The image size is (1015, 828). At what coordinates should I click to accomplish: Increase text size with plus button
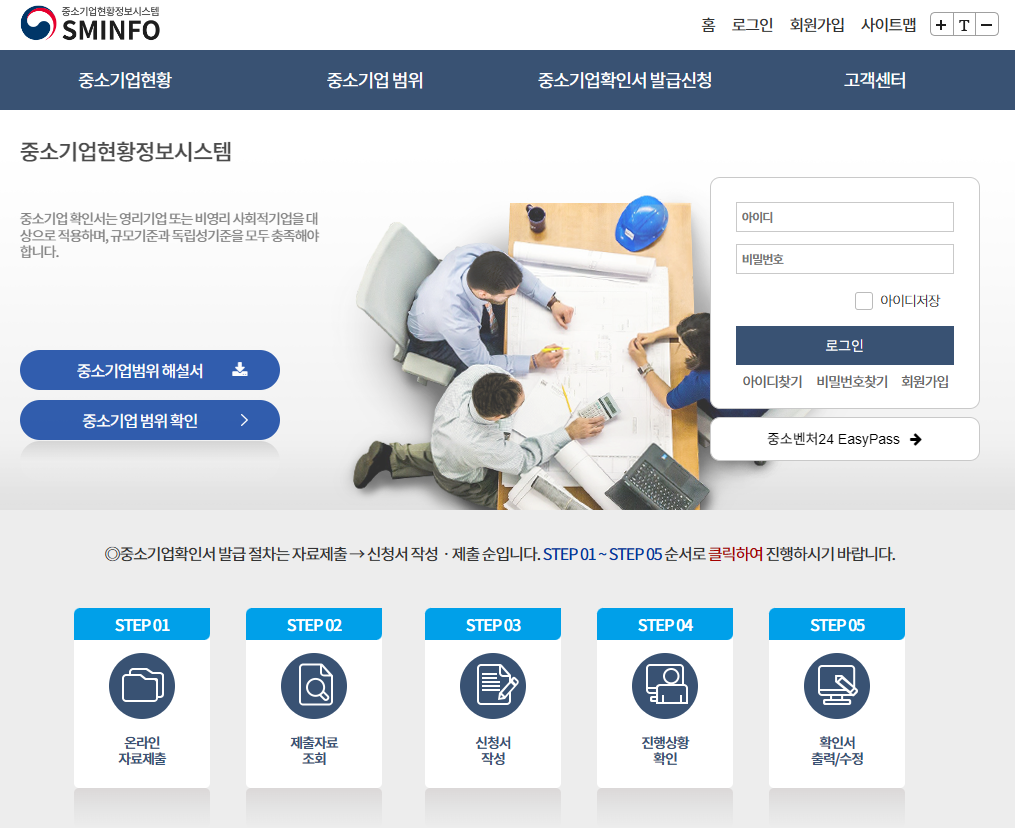pyautogui.click(x=941, y=25)
